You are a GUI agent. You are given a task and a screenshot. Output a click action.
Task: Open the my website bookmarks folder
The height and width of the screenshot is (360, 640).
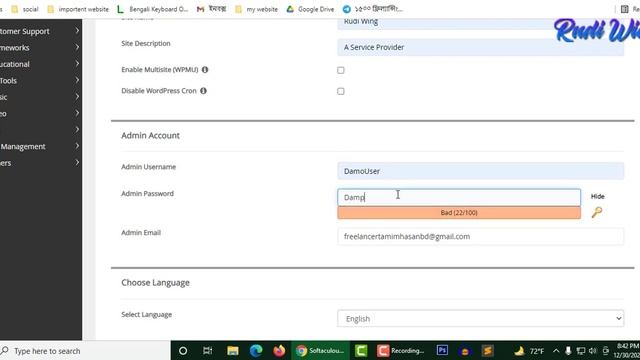257,9
